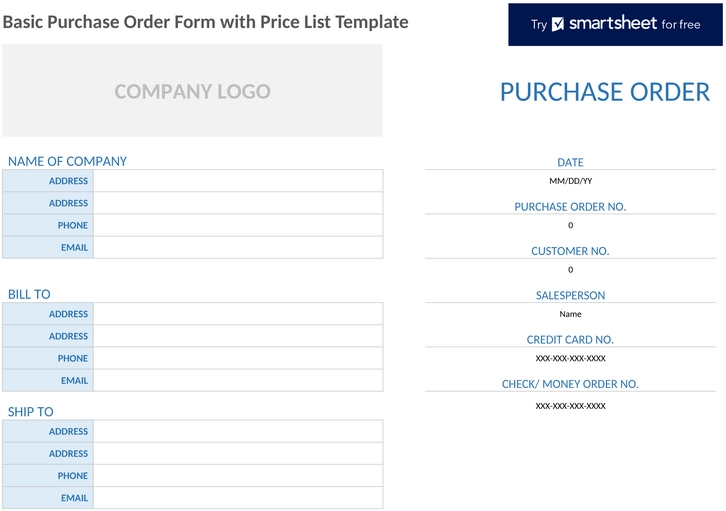Click the company second ADDRESS input field
This screenshot has width=726, height=511.
point(238,203)
